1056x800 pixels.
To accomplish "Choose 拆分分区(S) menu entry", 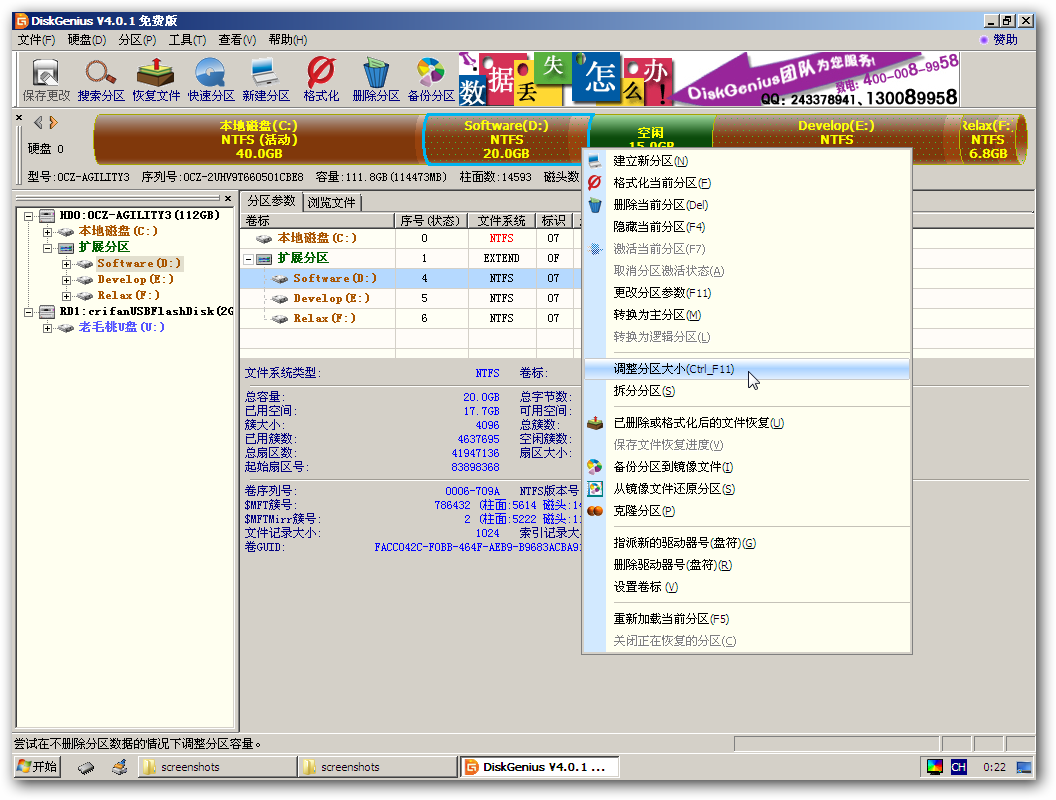I will (748, 391).
